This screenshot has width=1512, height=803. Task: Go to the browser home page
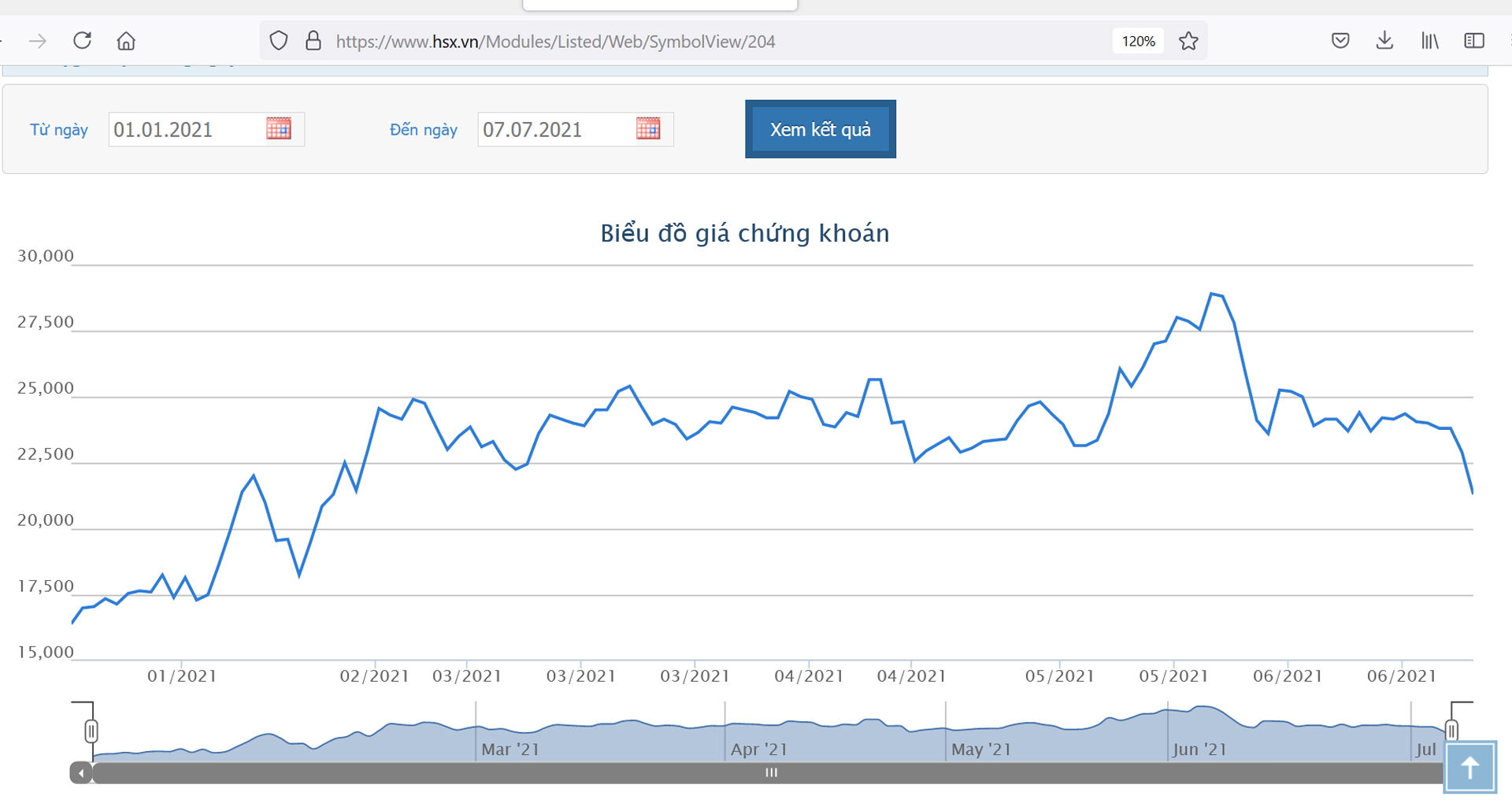(x=126, y=41)
